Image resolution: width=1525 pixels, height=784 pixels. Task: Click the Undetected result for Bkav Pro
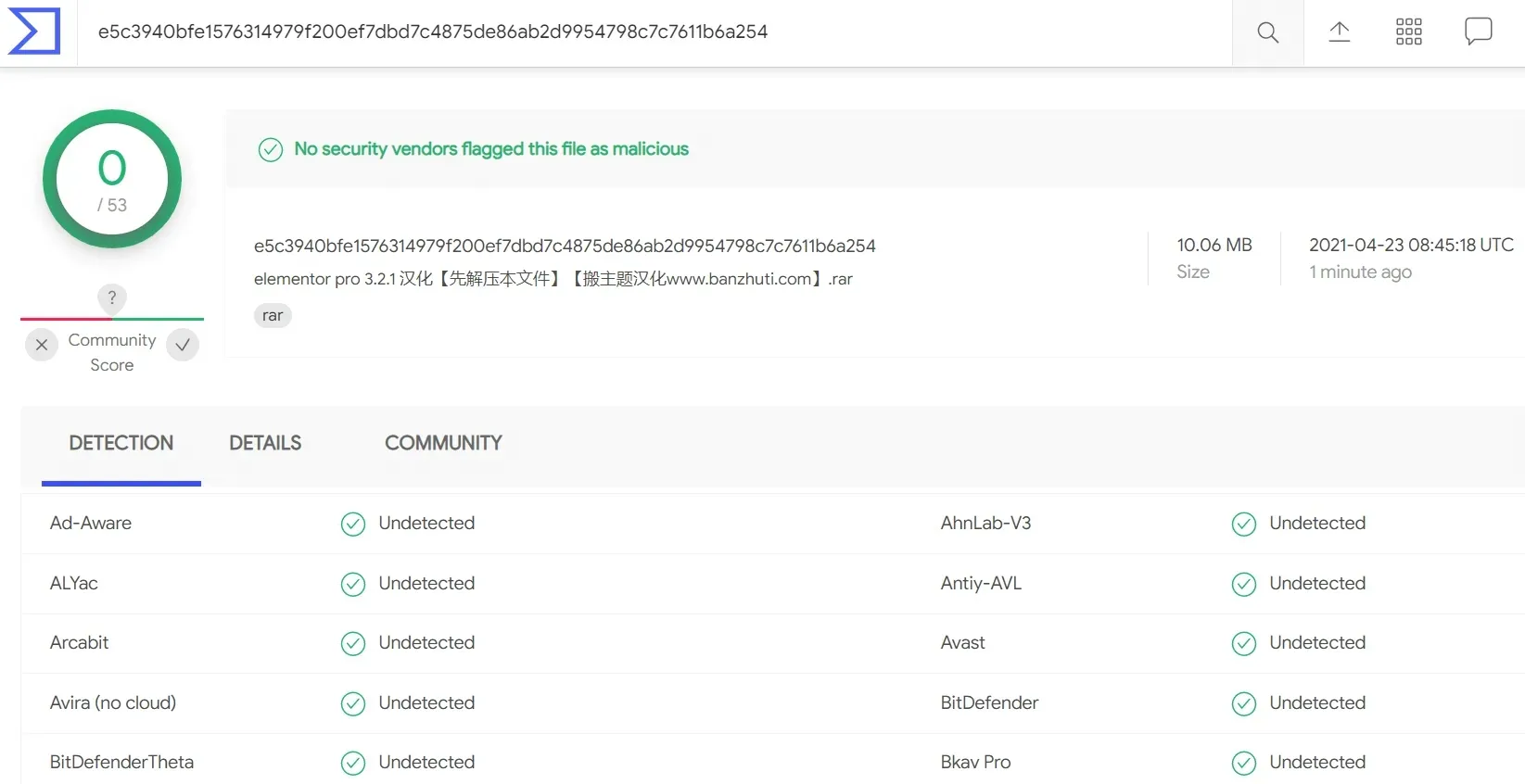(x=1317, y=762)
